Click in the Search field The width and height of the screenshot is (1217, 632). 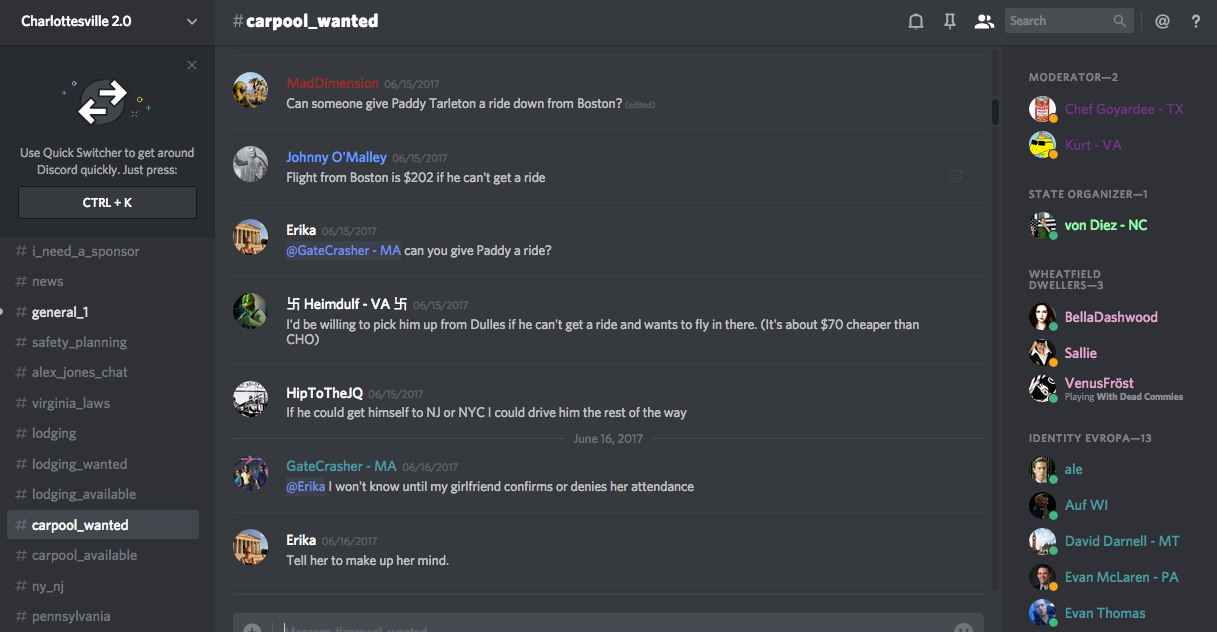[1058, 21]
